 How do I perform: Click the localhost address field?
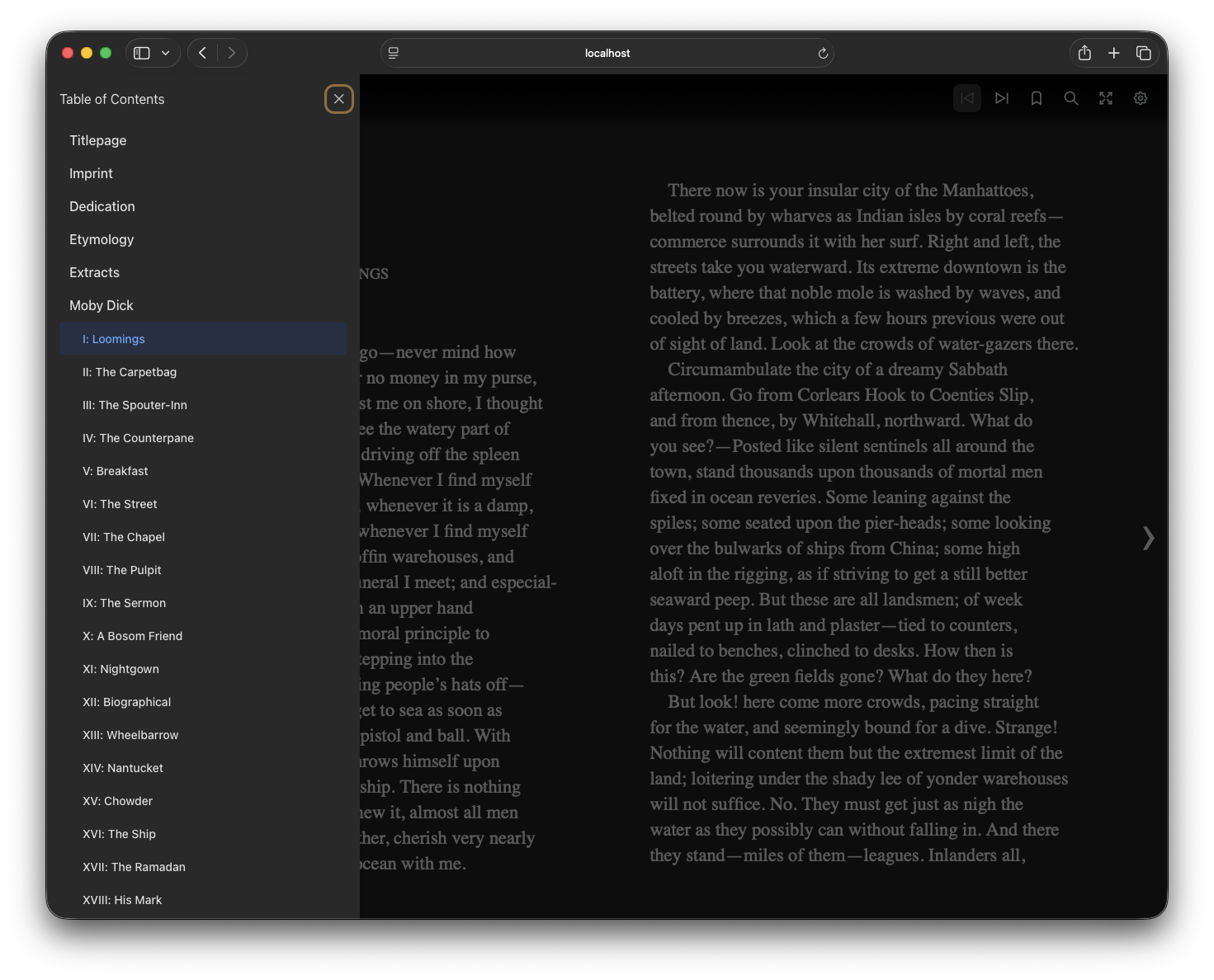click(x=607, y=53)
